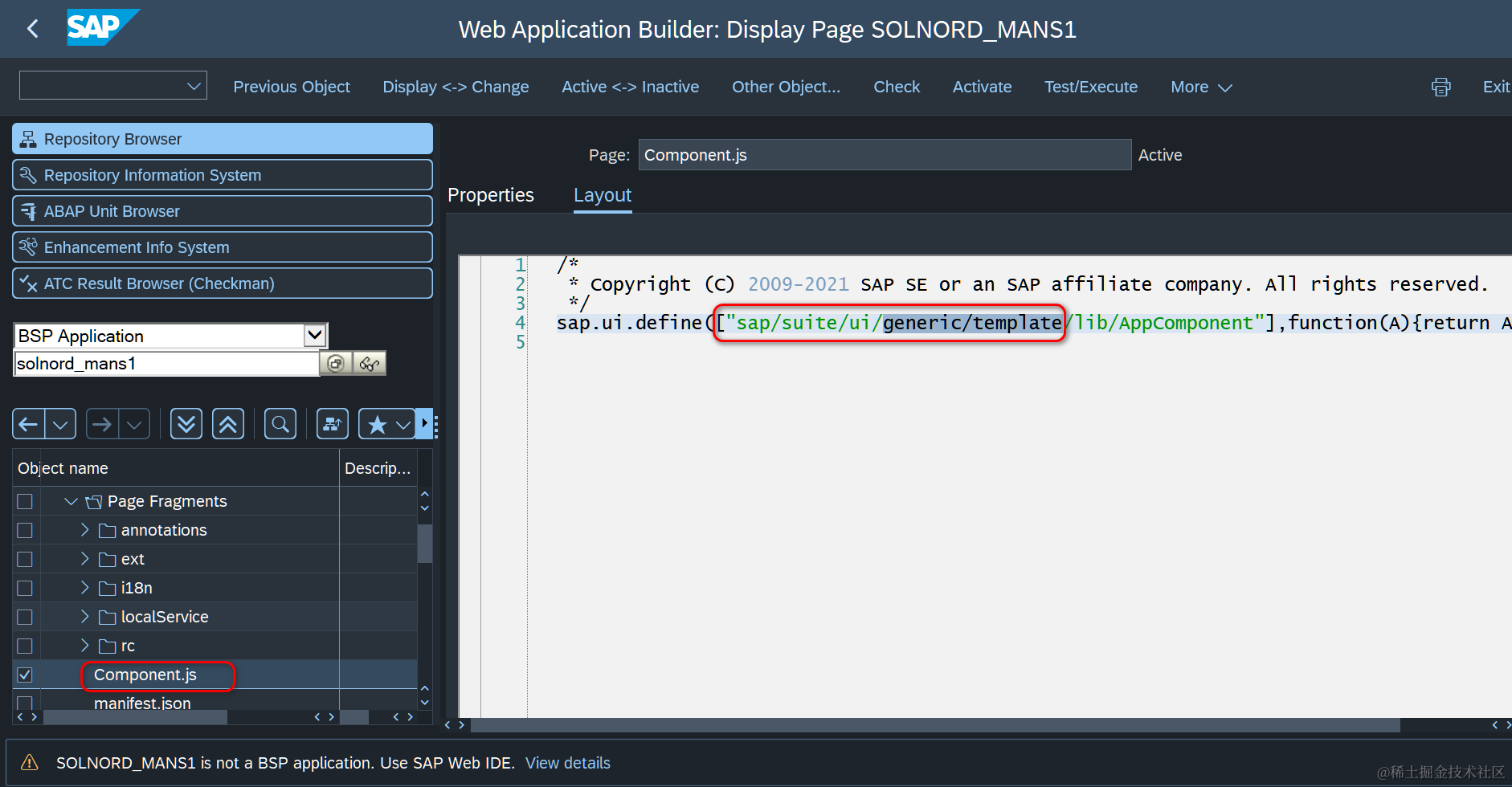Expand the rc folder
This screenshot has width=1512, height=787.
tap(84, 646)
